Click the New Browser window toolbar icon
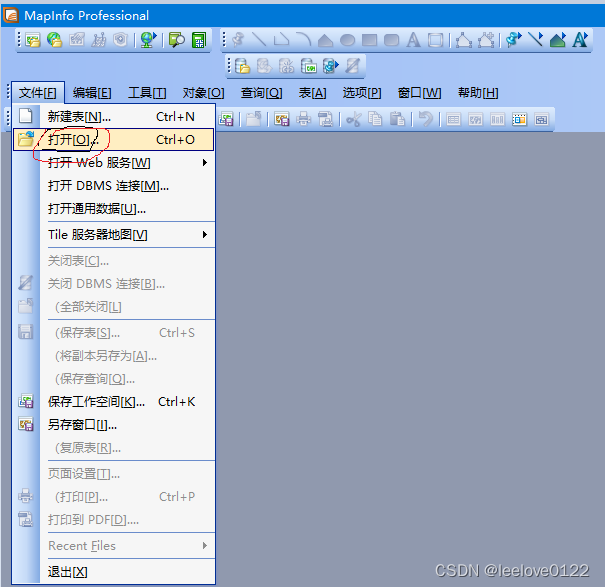Image resolution: width=605 pixels, height=587 pixels. pos(453,120)
